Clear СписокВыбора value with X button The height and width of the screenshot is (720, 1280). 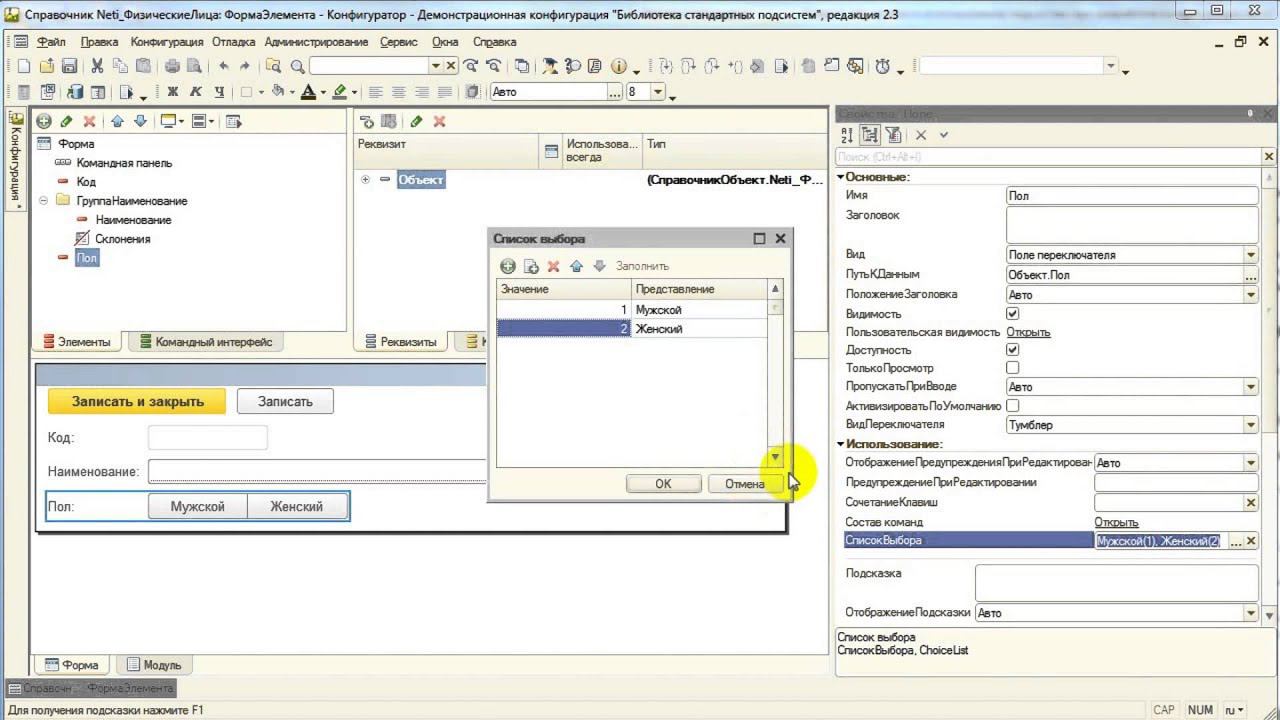(1250, 541)
